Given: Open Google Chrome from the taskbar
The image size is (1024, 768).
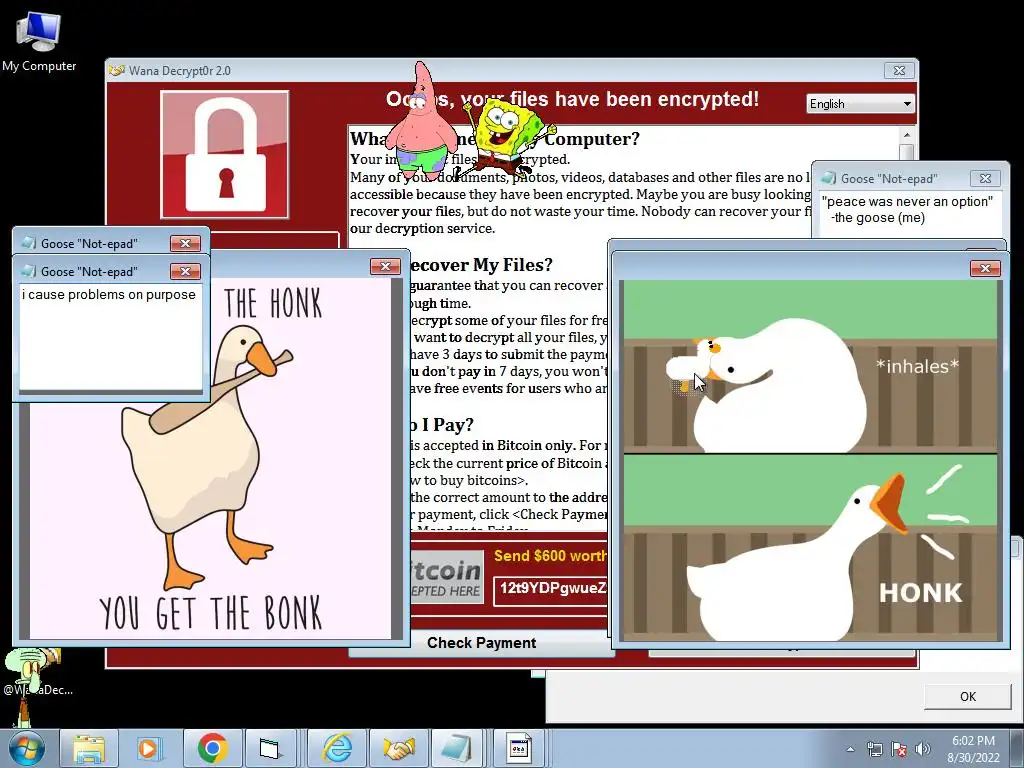Looking at the screenshot, I should click(212, 749).
